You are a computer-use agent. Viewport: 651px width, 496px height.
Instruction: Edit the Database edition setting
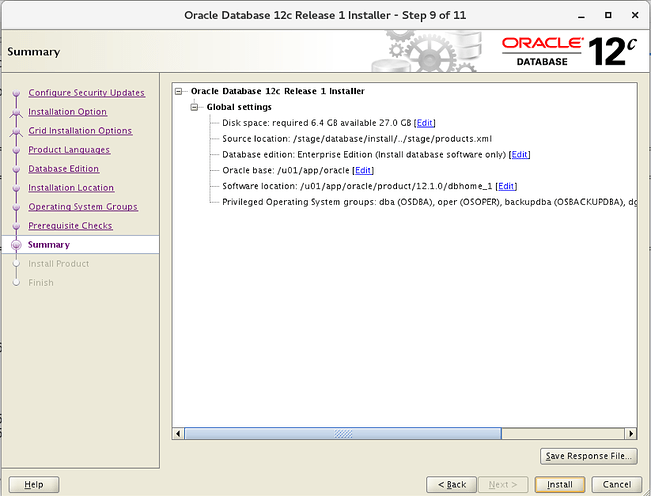coord(519,154)
